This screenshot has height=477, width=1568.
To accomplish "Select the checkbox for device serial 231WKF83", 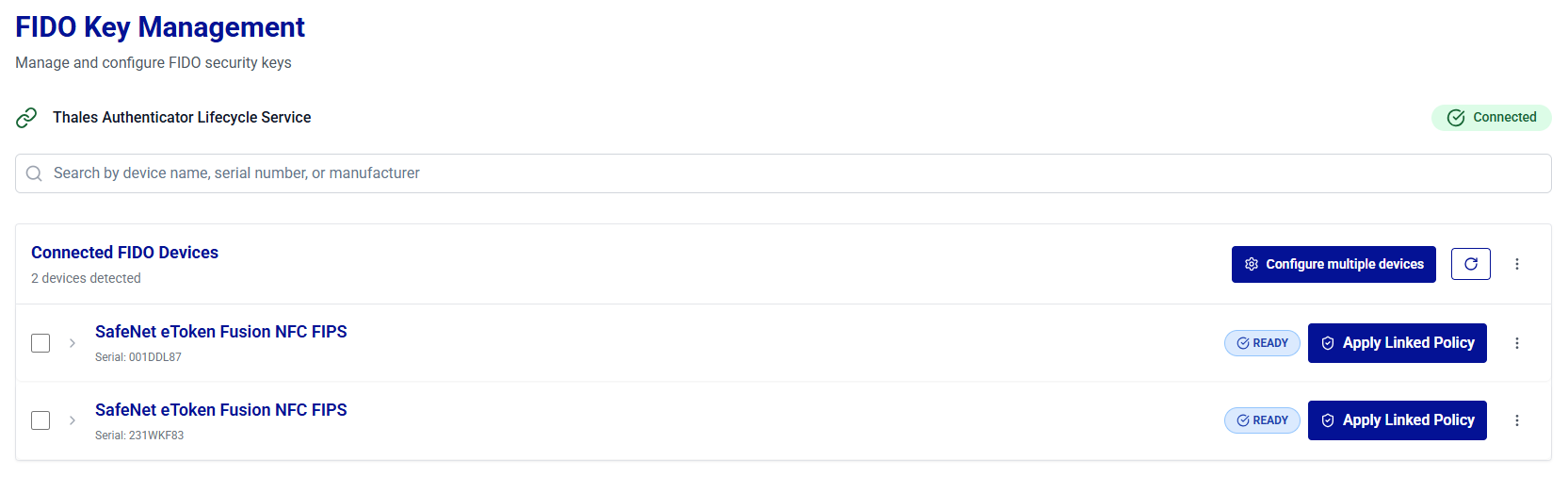I will (40, 420).
